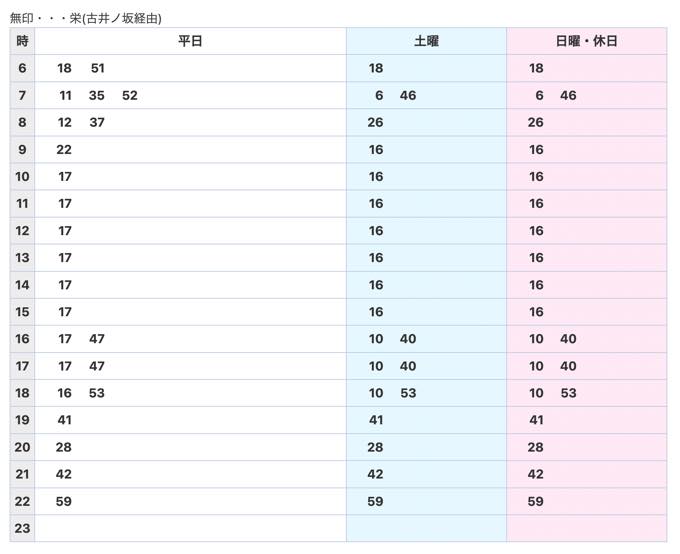Select the 平日 weekday column header
The height and width of the screenshot is (554, 680).
point(190,41)
